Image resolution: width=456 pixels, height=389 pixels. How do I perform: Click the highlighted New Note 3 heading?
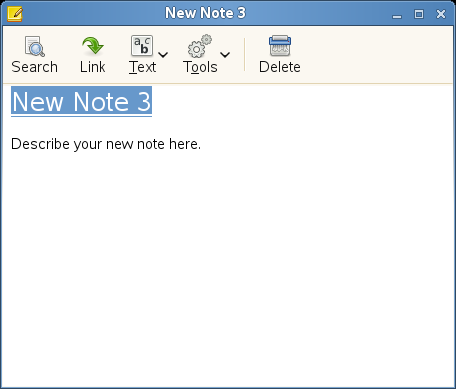(81, 101)
